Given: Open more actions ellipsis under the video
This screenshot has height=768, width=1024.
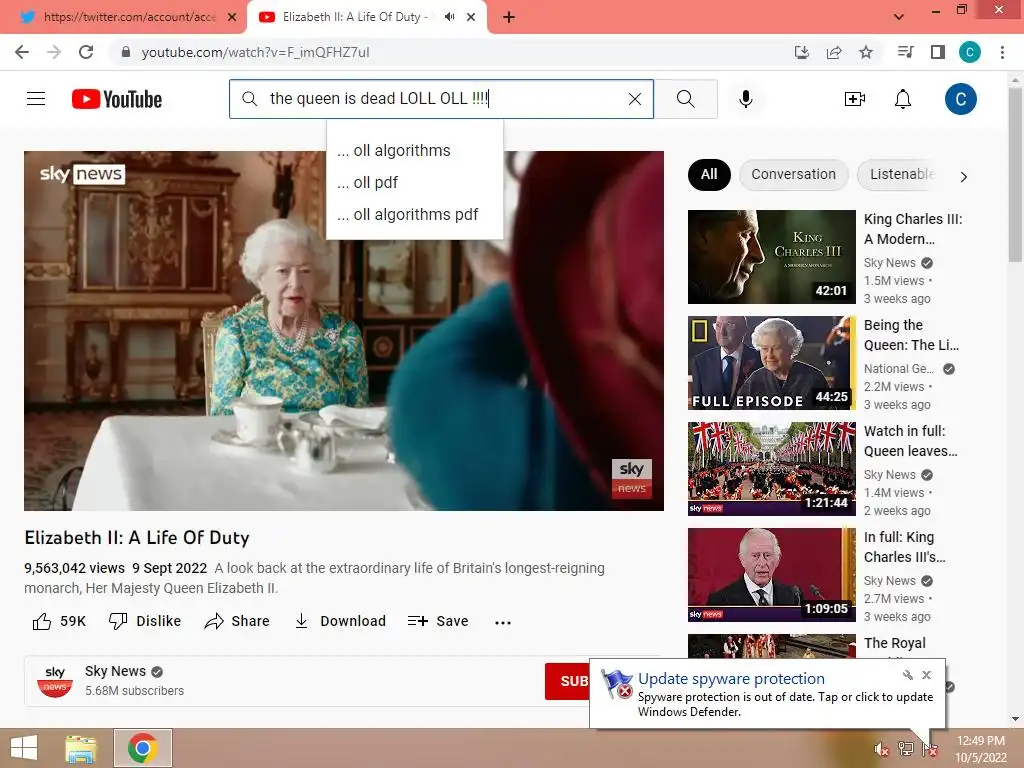Looking at the screenshot, I should pos(503,622).
